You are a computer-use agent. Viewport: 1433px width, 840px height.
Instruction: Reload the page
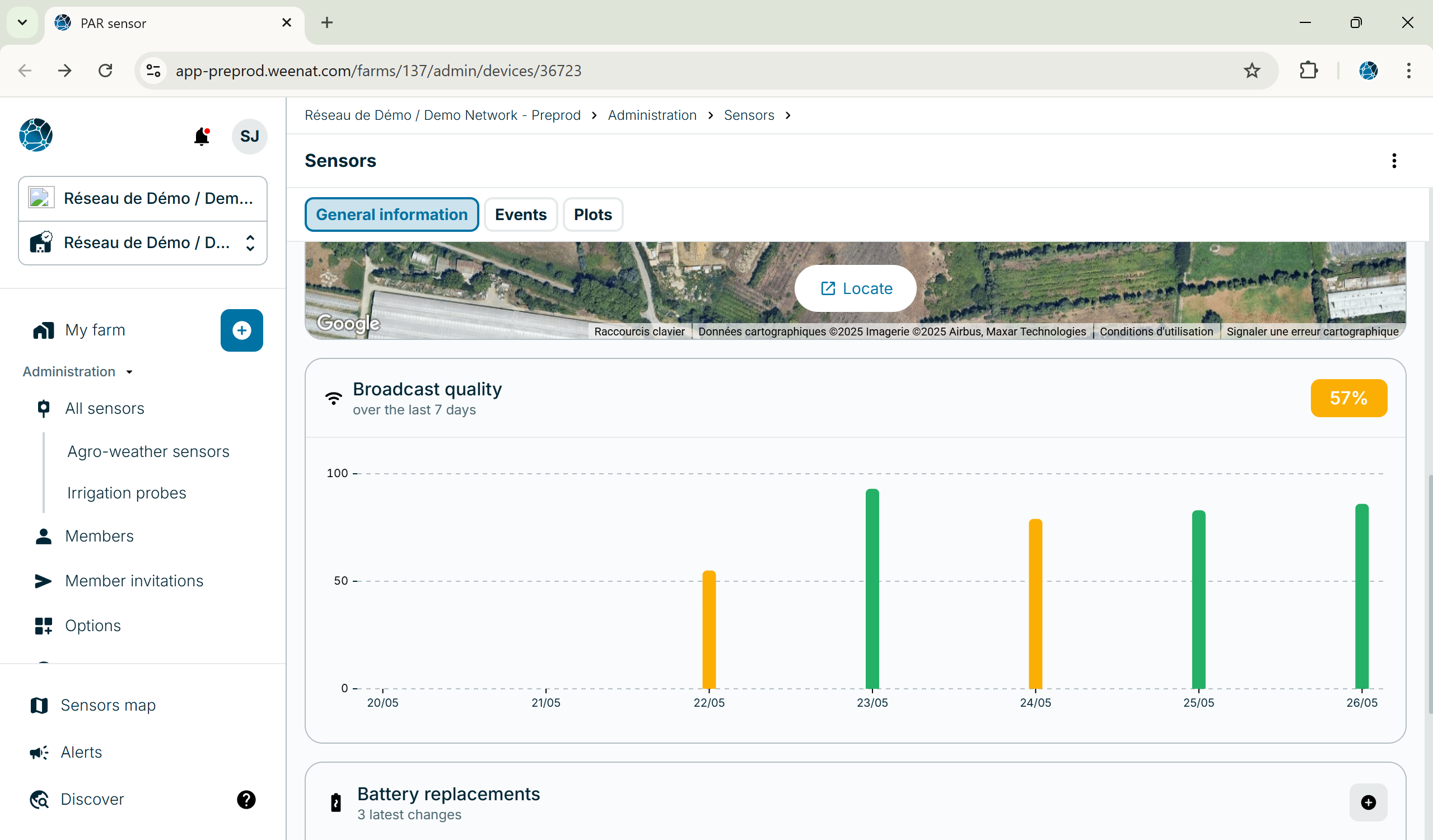pyautogui.click(x=105, y=71)
